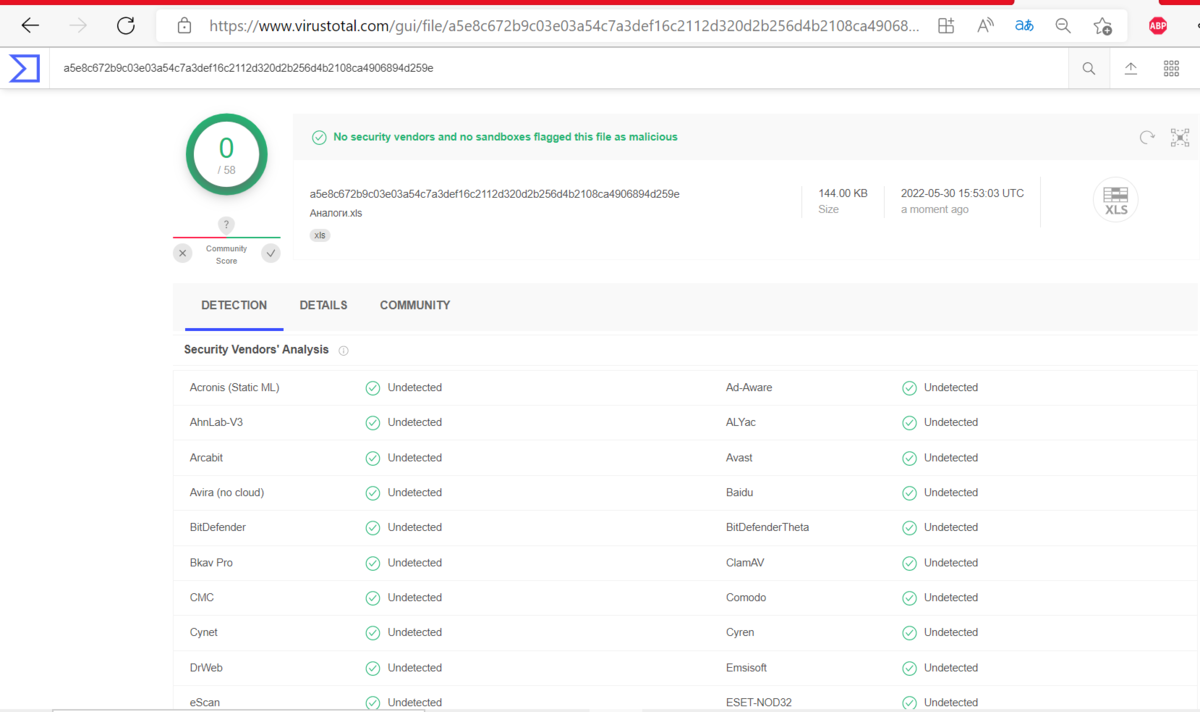Open the similar-files graph icon
This screenshot has height=712, width=1200.
pos(1180,137)
